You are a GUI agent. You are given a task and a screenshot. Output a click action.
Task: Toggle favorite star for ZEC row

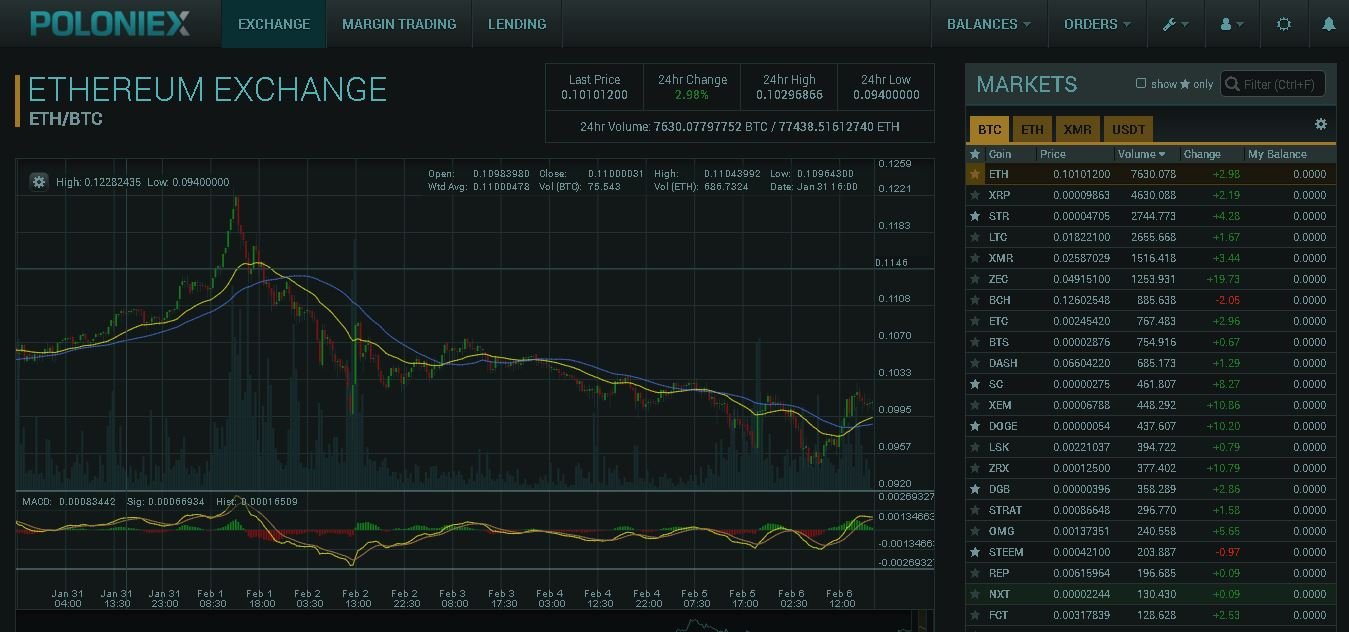click(974, 279)
